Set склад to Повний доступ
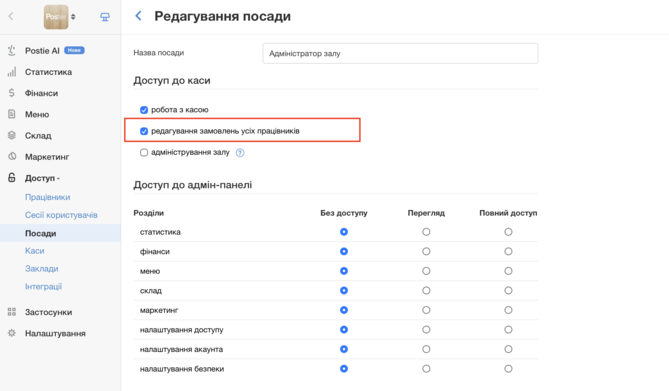669x391 pixels. click(508, 291)
